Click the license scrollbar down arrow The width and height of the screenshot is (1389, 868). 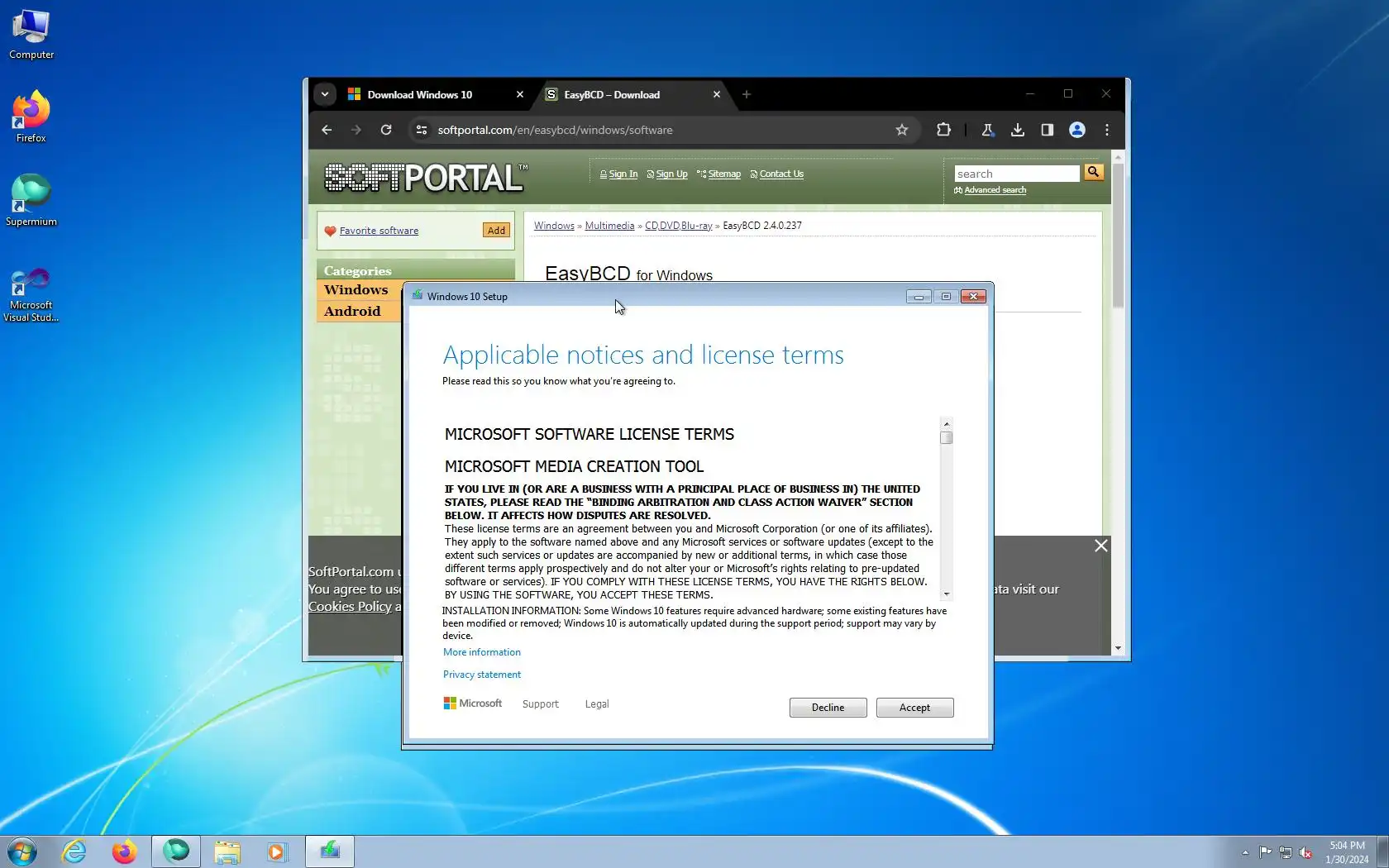click(x=947, y=594)
